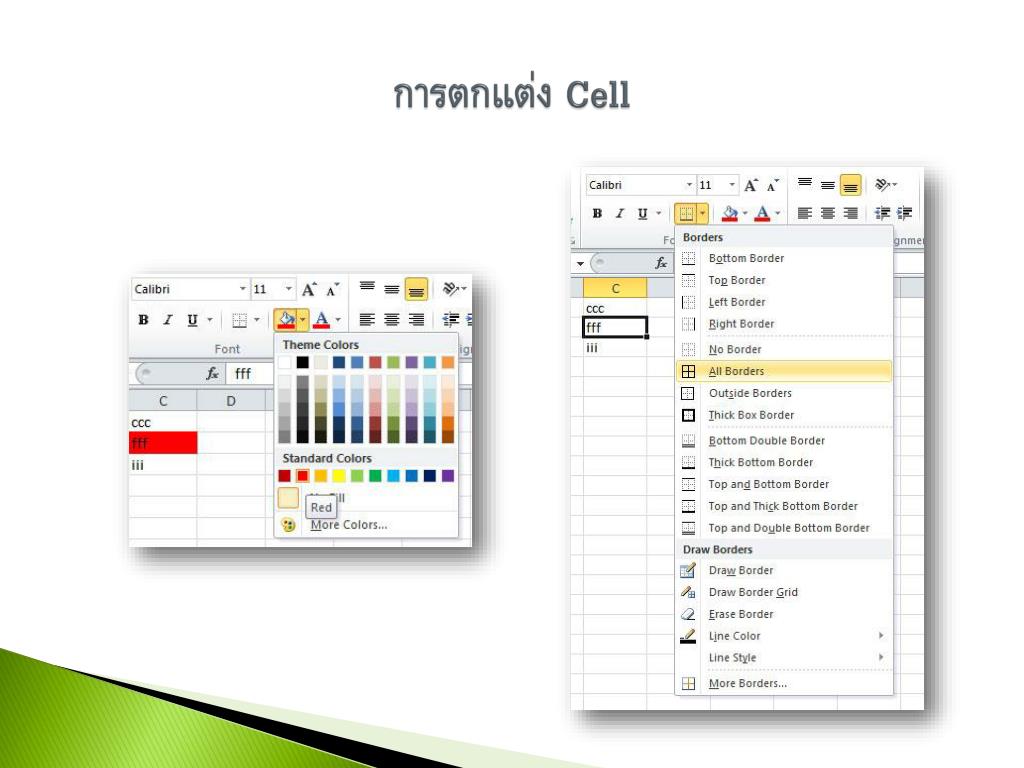Open Underline dropdown arrow, left screenshot
The height and width of the screenshot is (768, 1024).
click(210, 319)
